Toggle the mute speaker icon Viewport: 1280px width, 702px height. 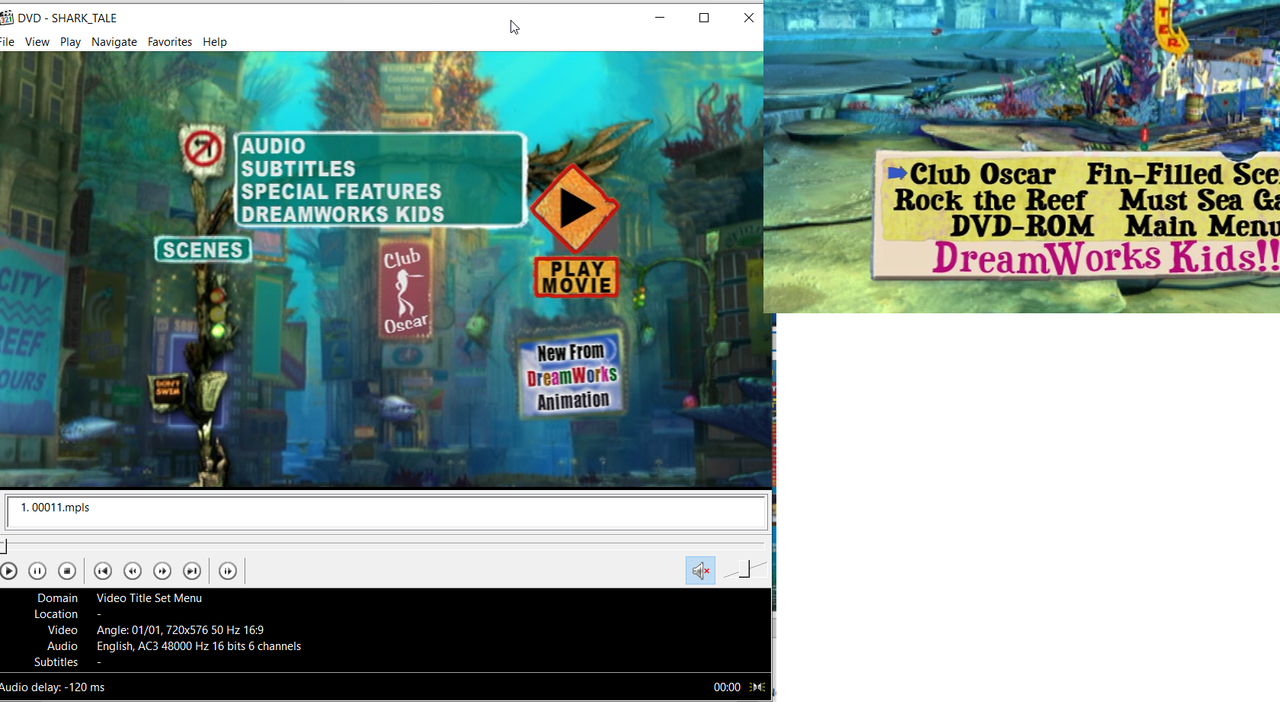coord(700,571)
